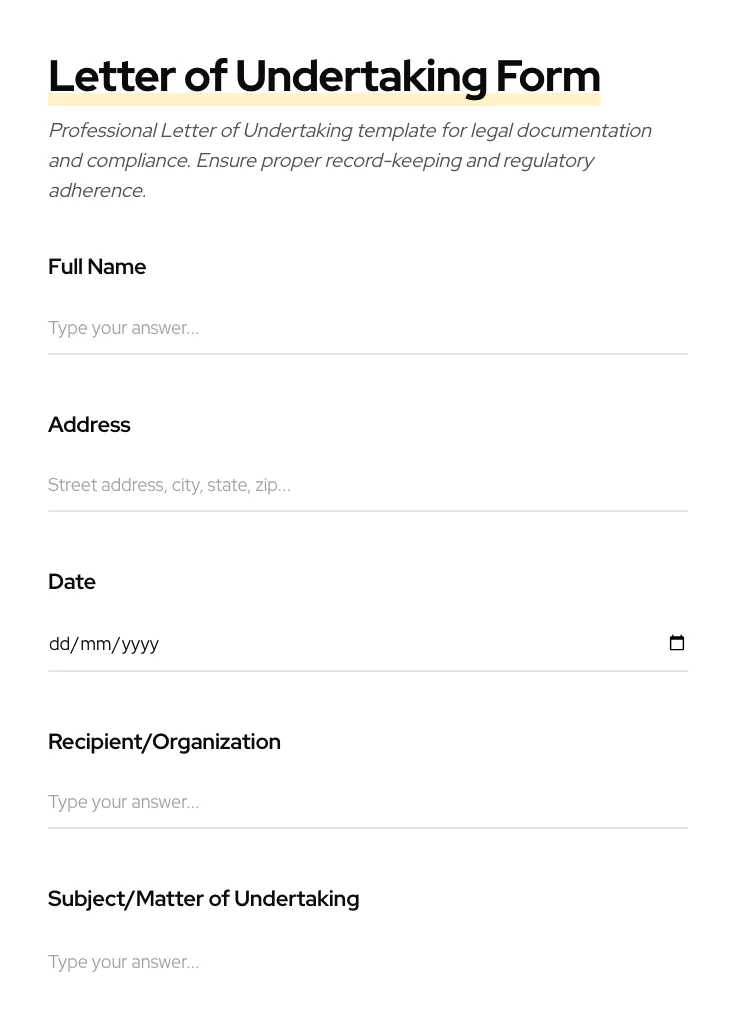The height and width of the screenshot is (1024, 736).
Task: Click the Full Name answer field
Action: (367, 328)
